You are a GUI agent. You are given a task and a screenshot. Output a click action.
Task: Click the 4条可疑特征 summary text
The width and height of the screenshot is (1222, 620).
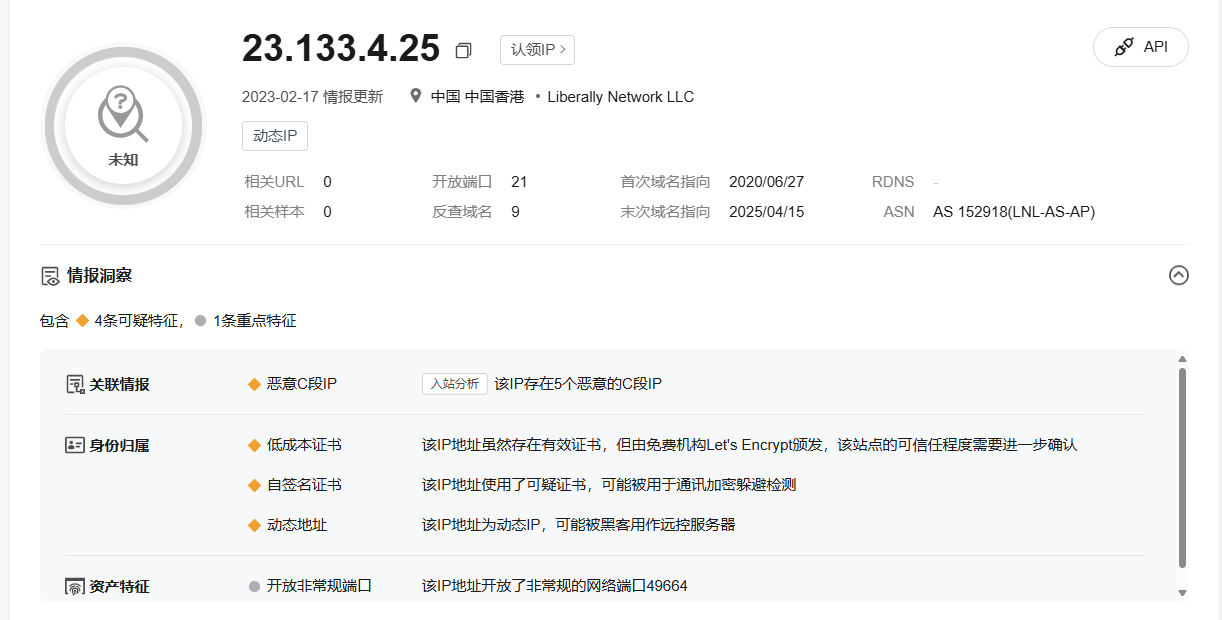(x=139, y=321)
